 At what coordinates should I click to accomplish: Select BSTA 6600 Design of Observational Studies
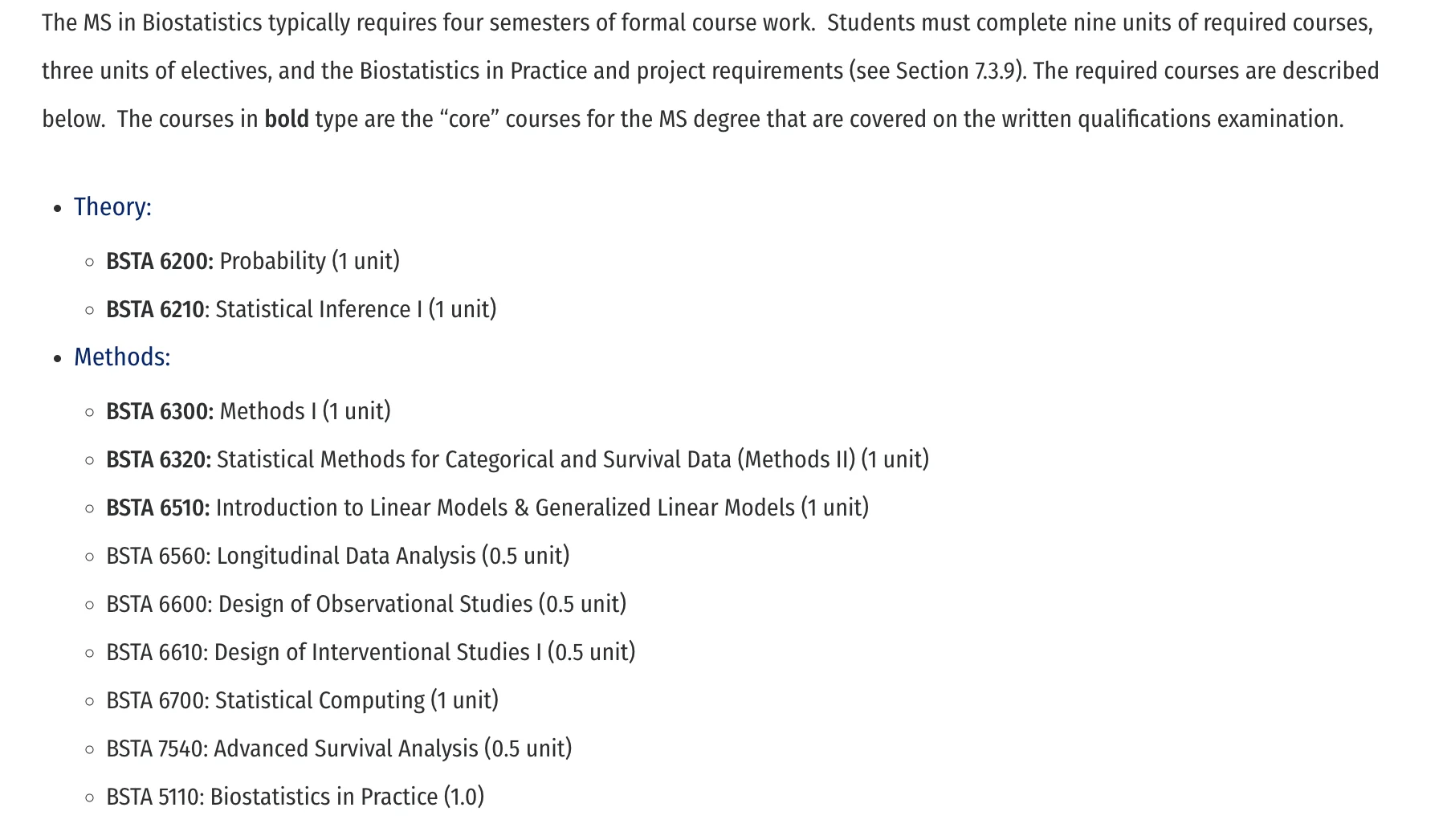point(365,605)
